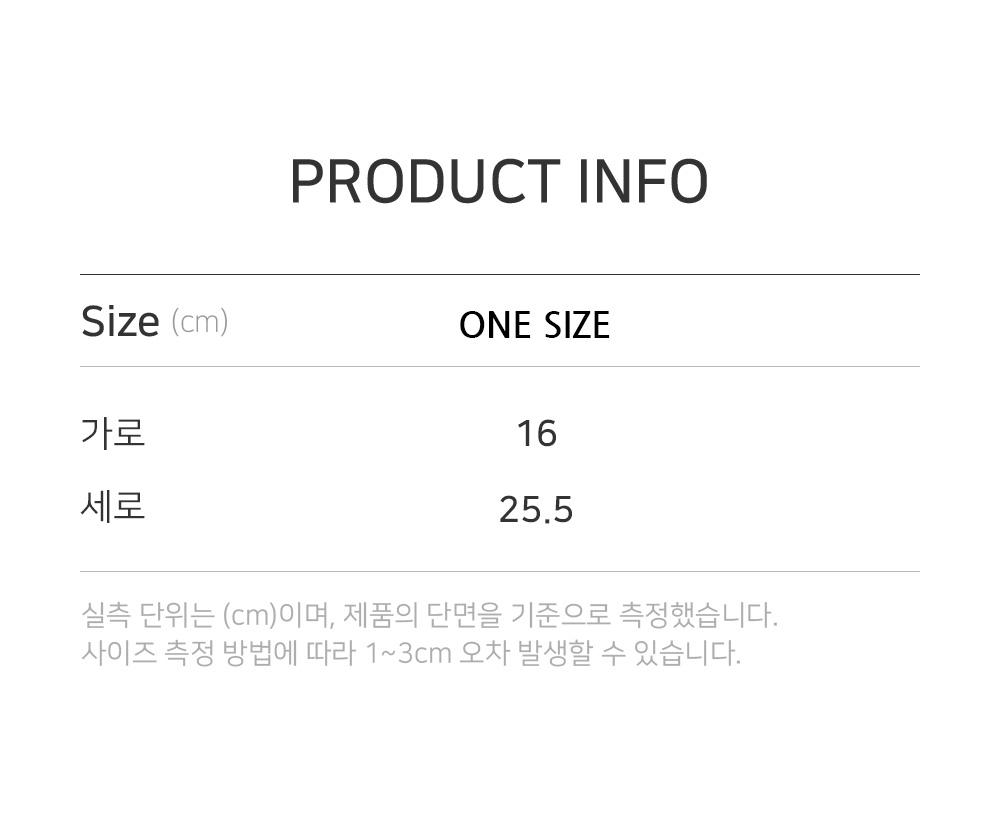
Task: Click the 세로 value 25.5
Action: tap(536, 510)
